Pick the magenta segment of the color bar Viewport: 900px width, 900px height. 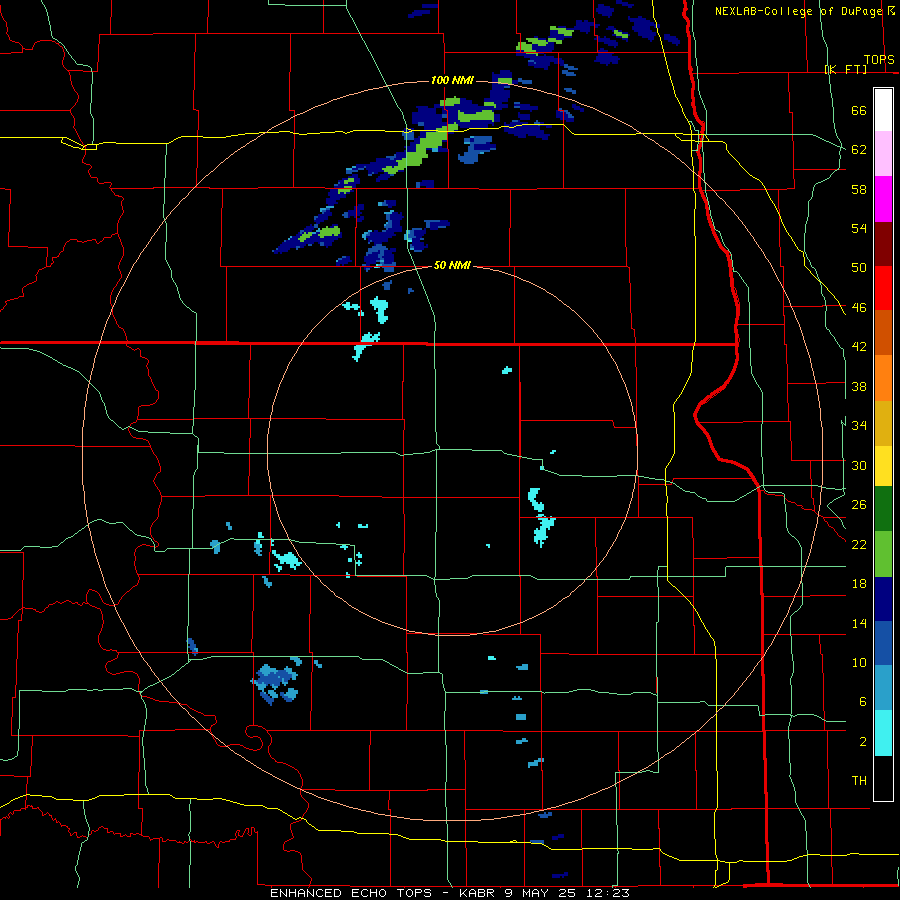883,199
